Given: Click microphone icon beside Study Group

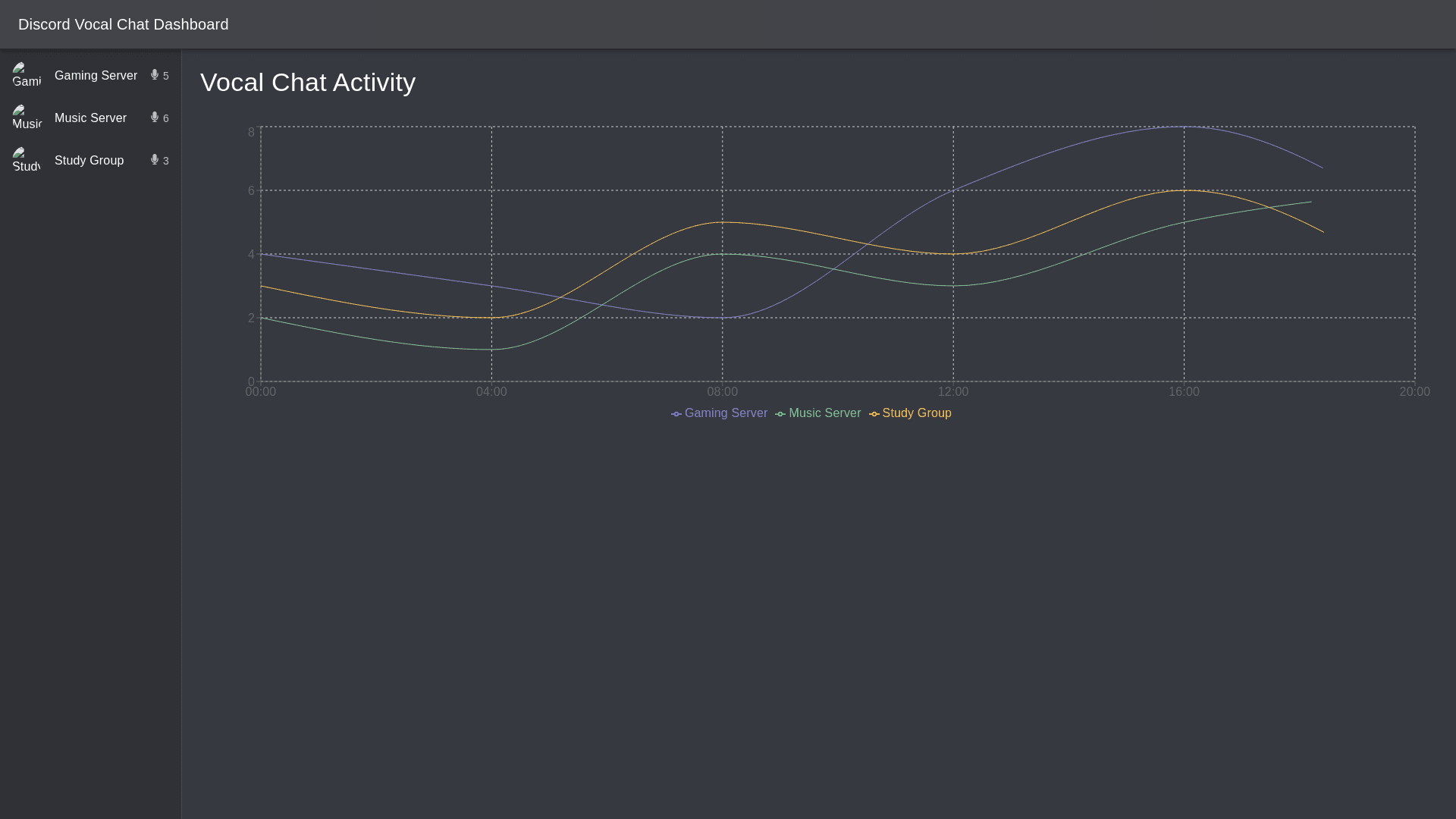Looking at the screenshot, I should click(155, 160).
